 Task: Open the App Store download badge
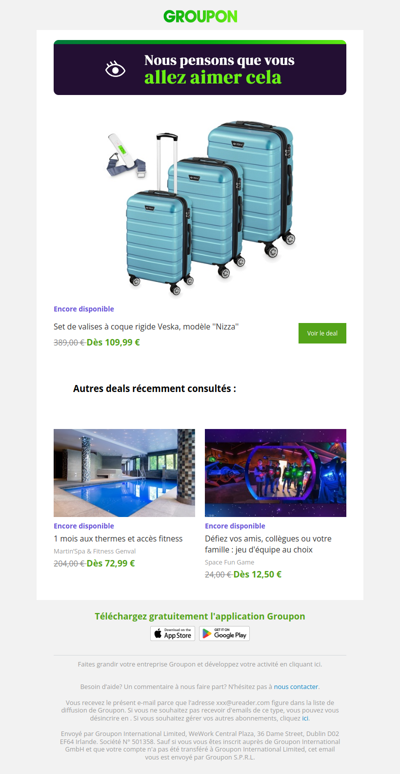(172, 633)
